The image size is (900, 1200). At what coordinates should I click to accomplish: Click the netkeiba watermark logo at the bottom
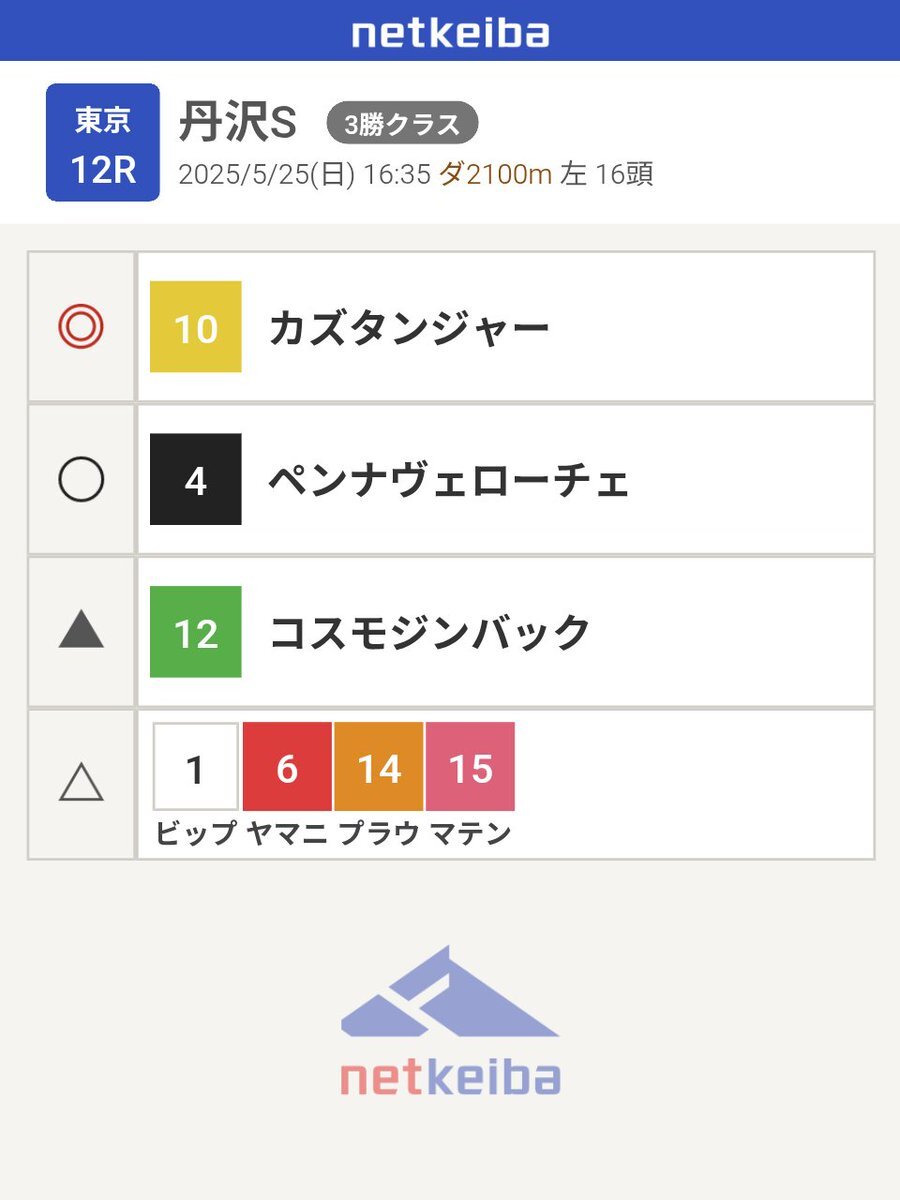[x=450, y=1020]
